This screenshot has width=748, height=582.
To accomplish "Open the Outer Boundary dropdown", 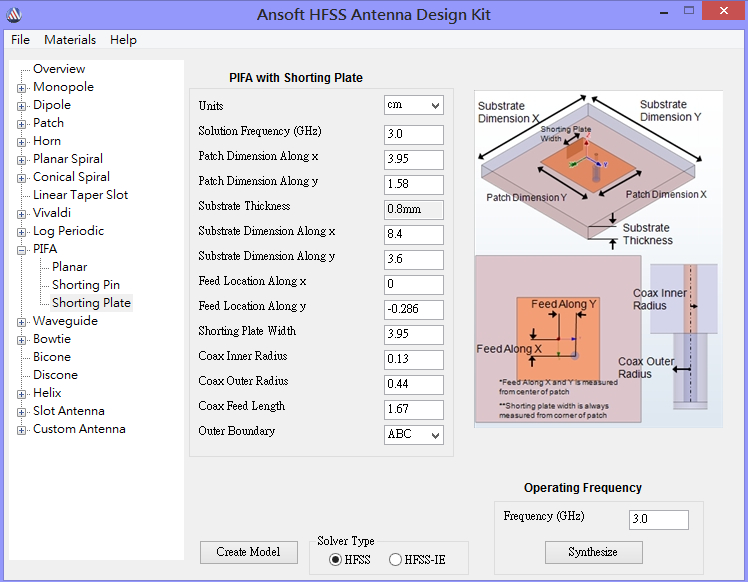I will click(x=414, y=435).
